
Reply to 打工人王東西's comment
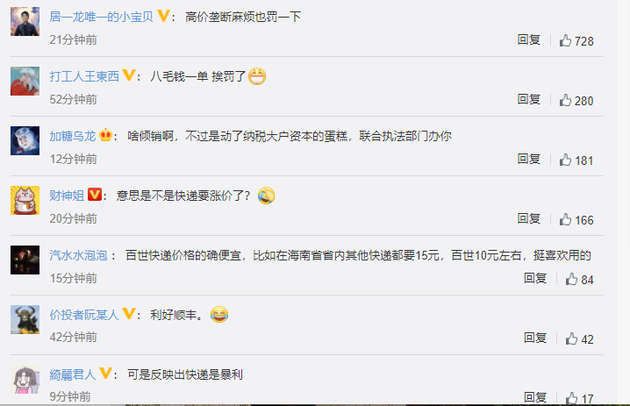point(529,99)
